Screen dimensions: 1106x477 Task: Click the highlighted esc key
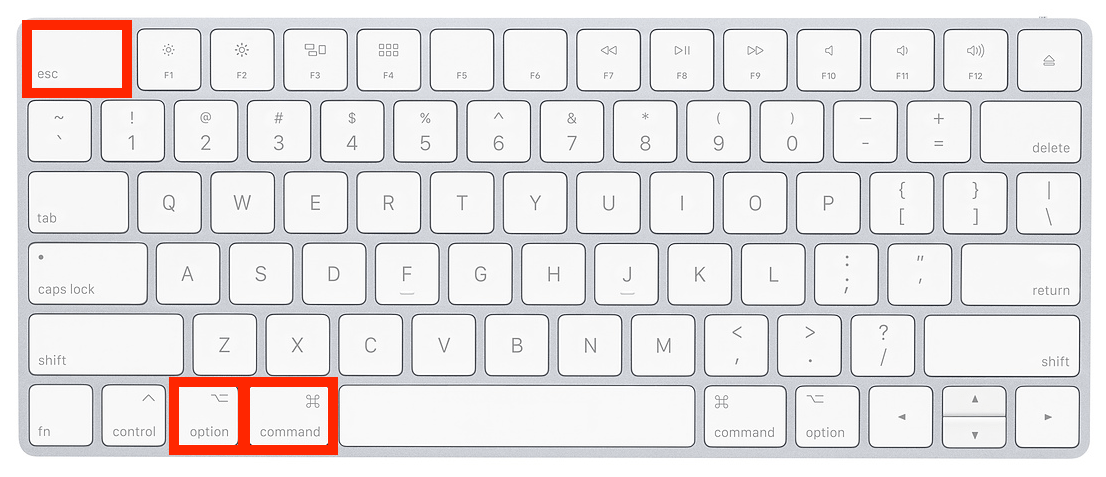coord(76,59)
